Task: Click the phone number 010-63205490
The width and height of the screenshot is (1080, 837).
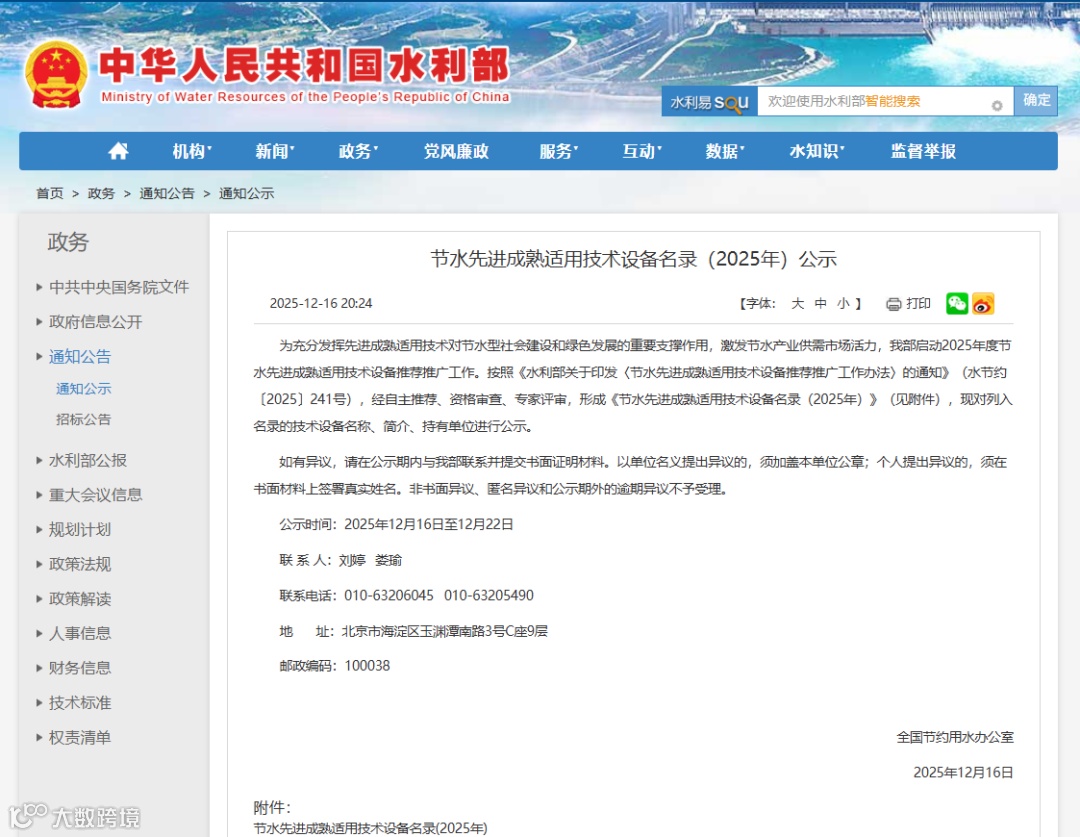Action: point(489,595)
